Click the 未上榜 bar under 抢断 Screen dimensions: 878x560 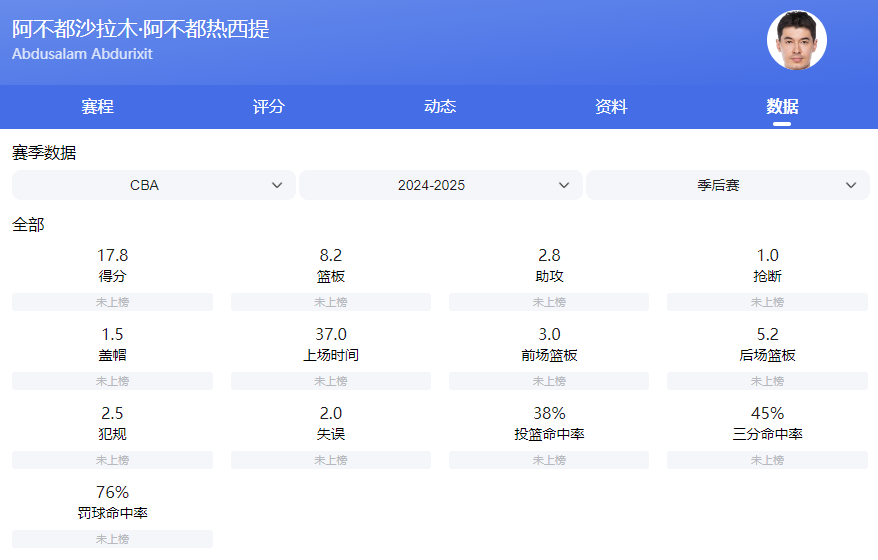(768, 302)
